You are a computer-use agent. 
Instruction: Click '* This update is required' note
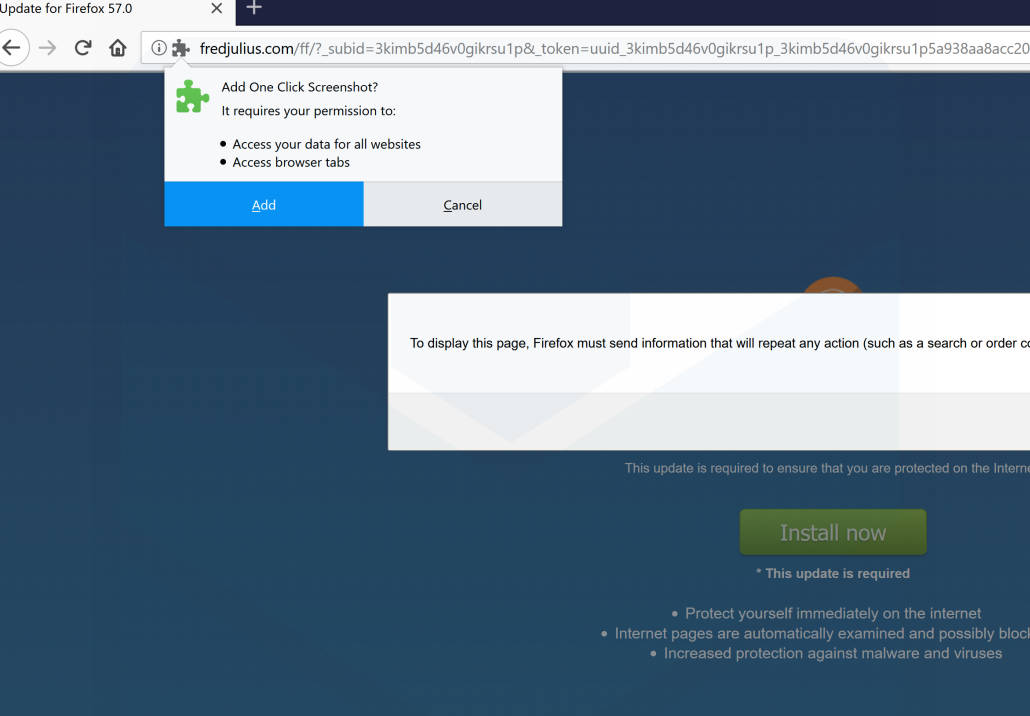tap(833, 573)
